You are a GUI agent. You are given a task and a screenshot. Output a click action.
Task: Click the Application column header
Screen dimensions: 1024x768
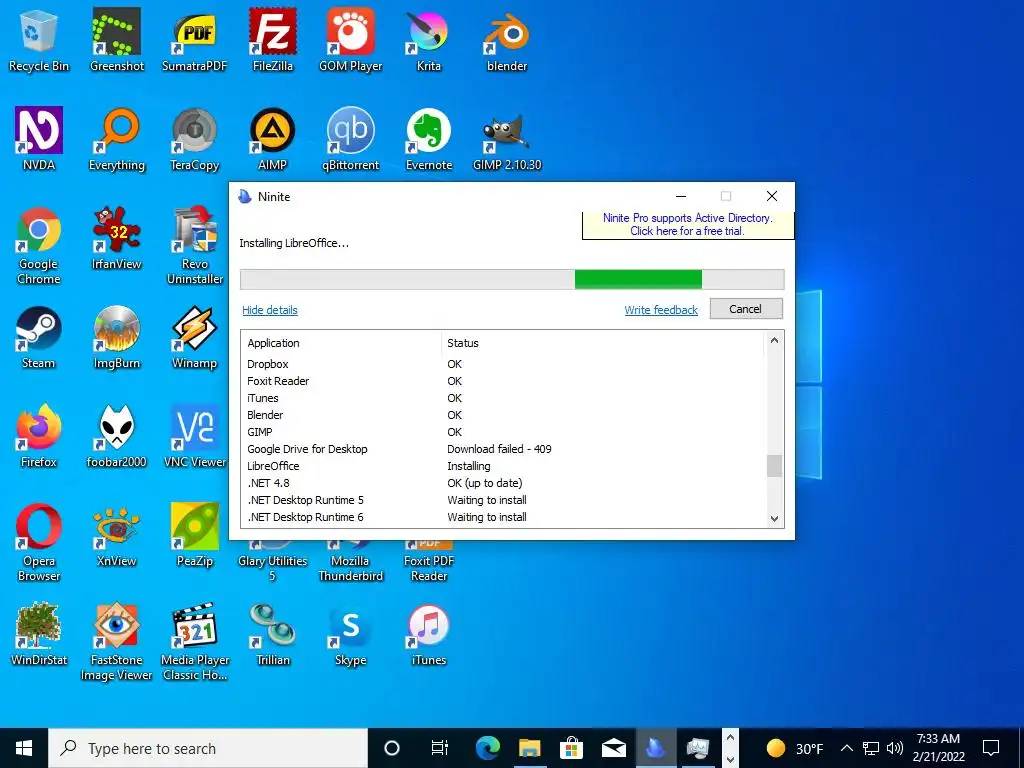(342, 343)
